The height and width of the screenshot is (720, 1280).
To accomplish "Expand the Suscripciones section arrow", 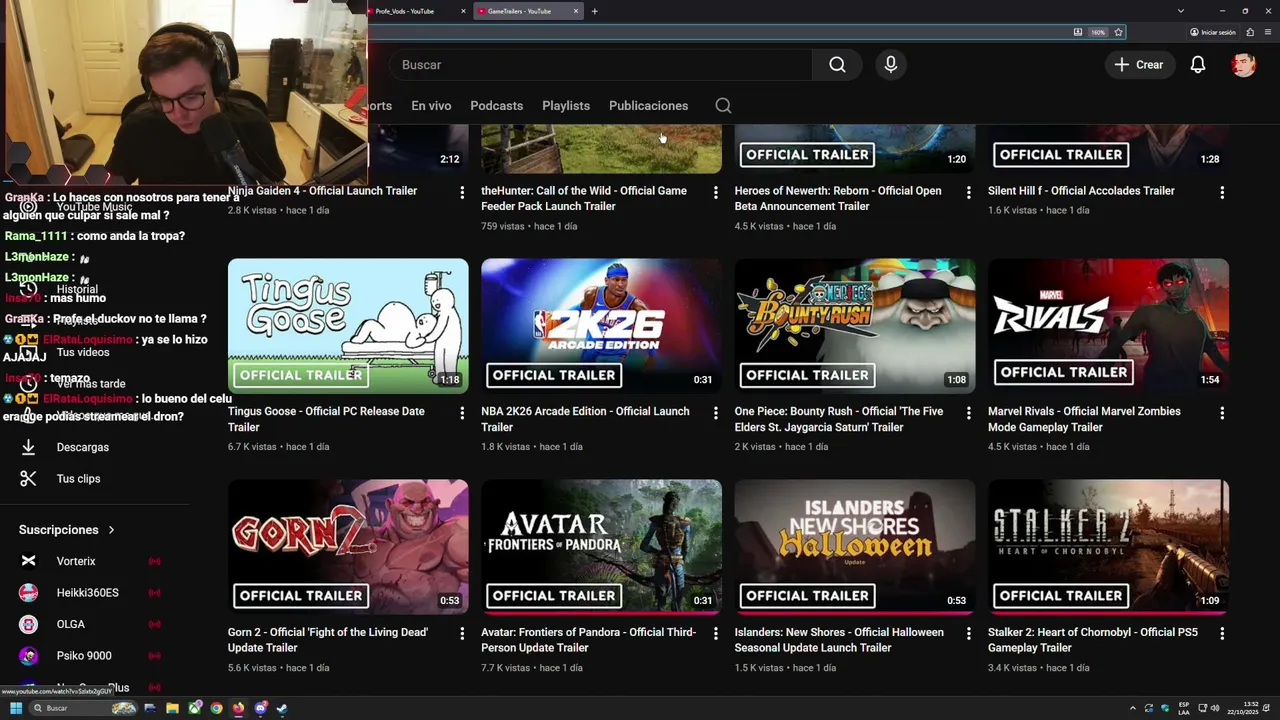I will pyautogui.click(x=111, y=530).
